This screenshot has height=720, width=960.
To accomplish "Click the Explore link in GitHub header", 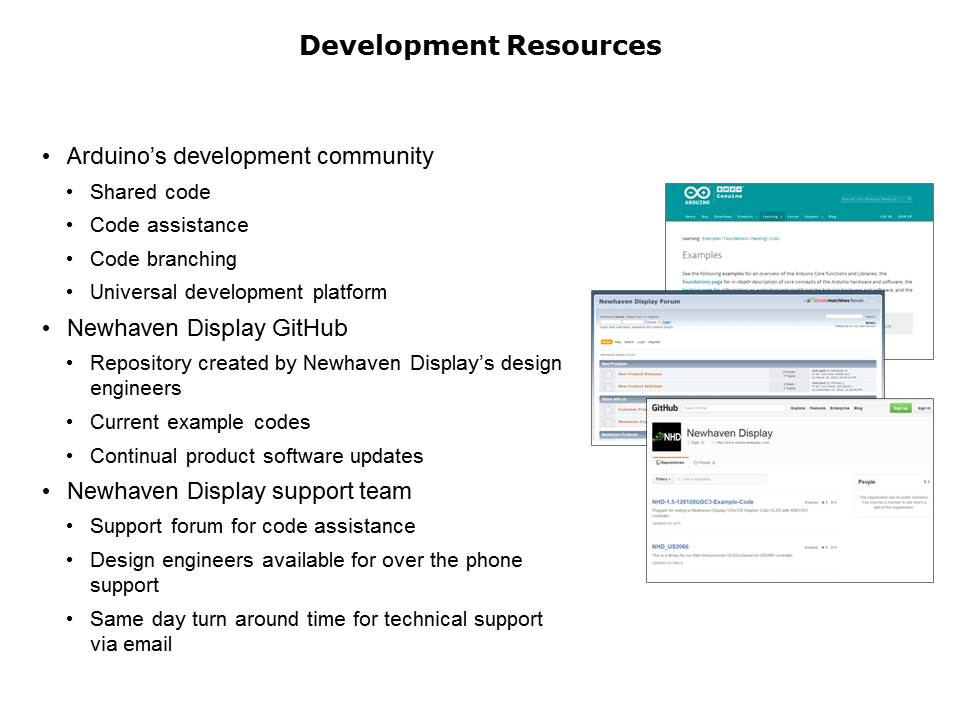I will click(798, 408).
